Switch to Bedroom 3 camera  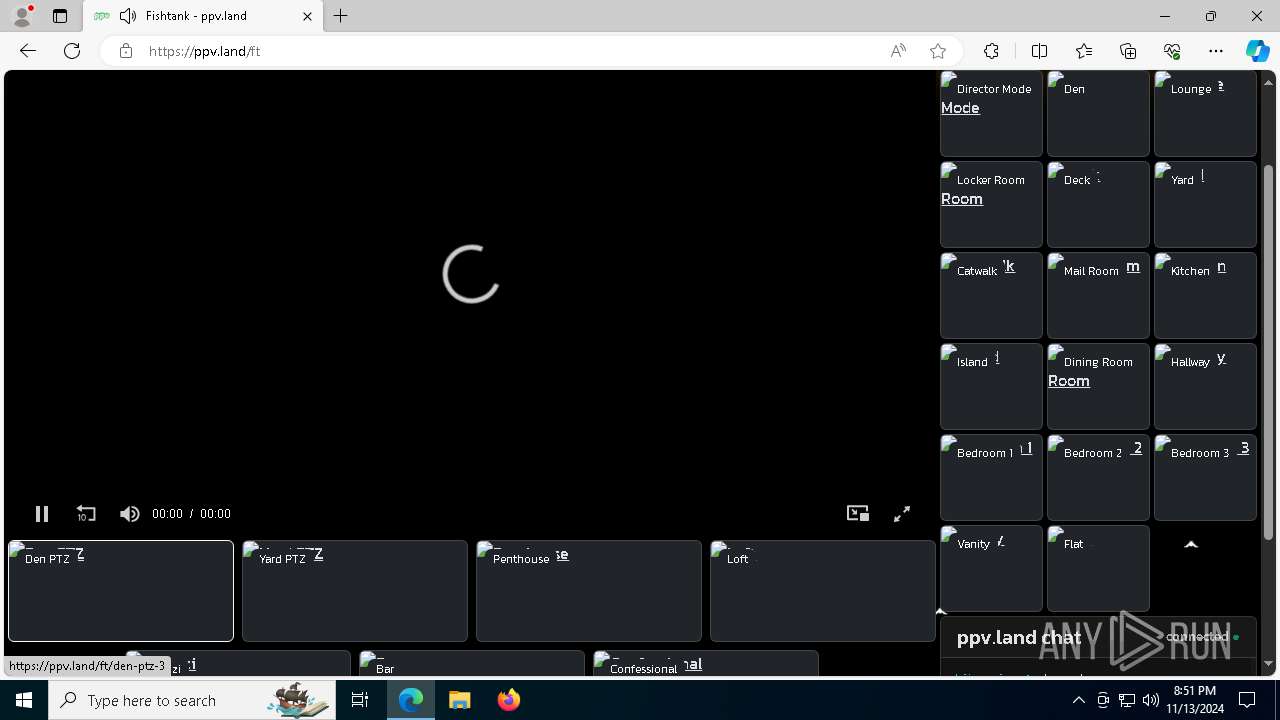(1205, 477)
